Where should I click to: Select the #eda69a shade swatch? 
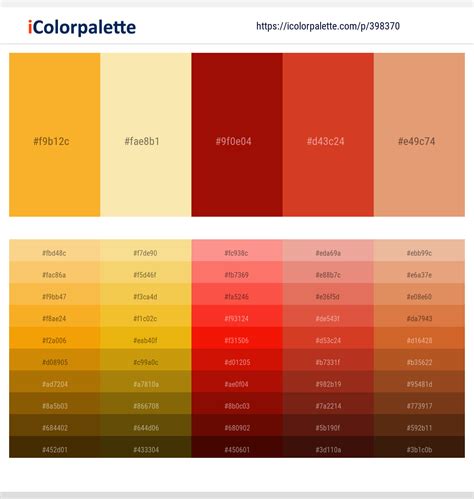pyautogui.click(x=328, y=251)
